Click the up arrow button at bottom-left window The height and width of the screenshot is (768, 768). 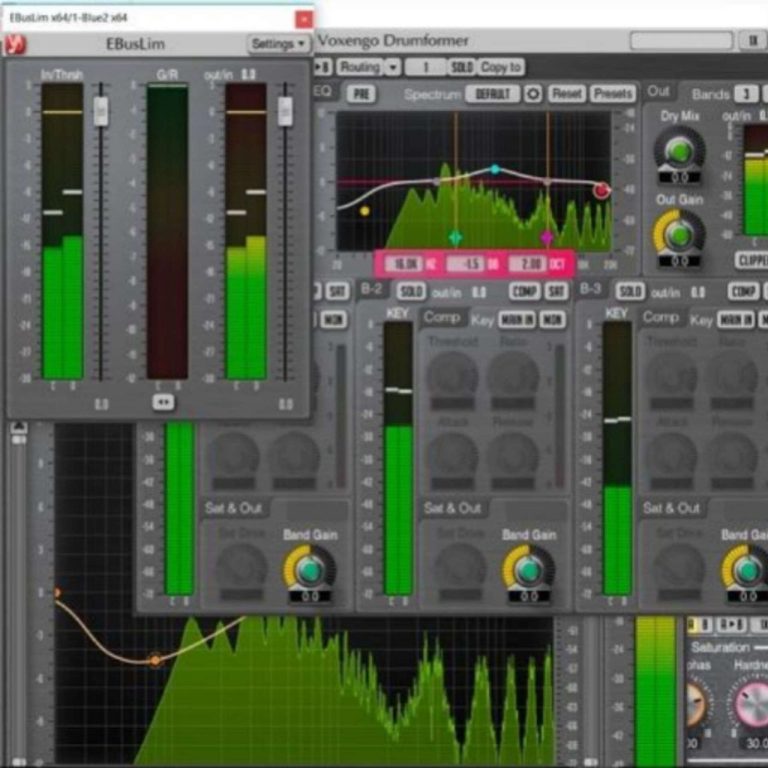(19, 427)
